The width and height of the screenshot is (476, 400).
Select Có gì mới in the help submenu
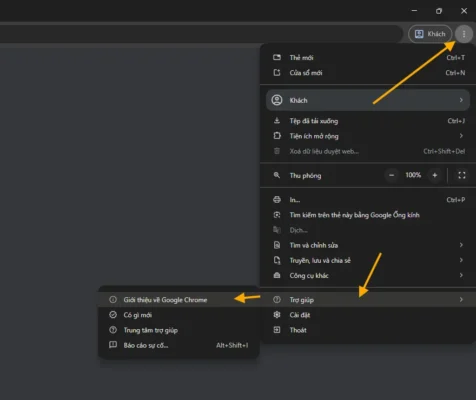(179, 315)
